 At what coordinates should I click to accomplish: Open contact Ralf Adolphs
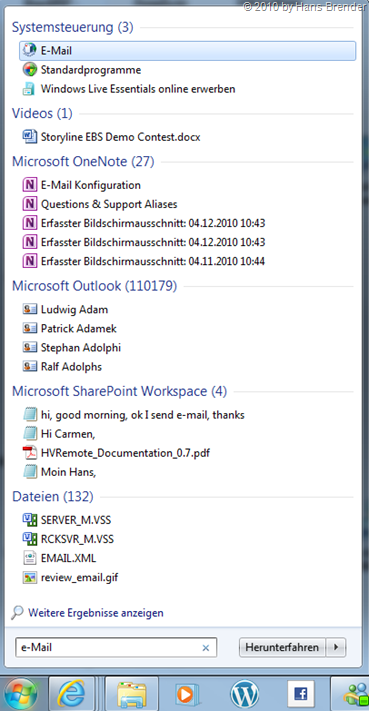click(x=71, y=367)
